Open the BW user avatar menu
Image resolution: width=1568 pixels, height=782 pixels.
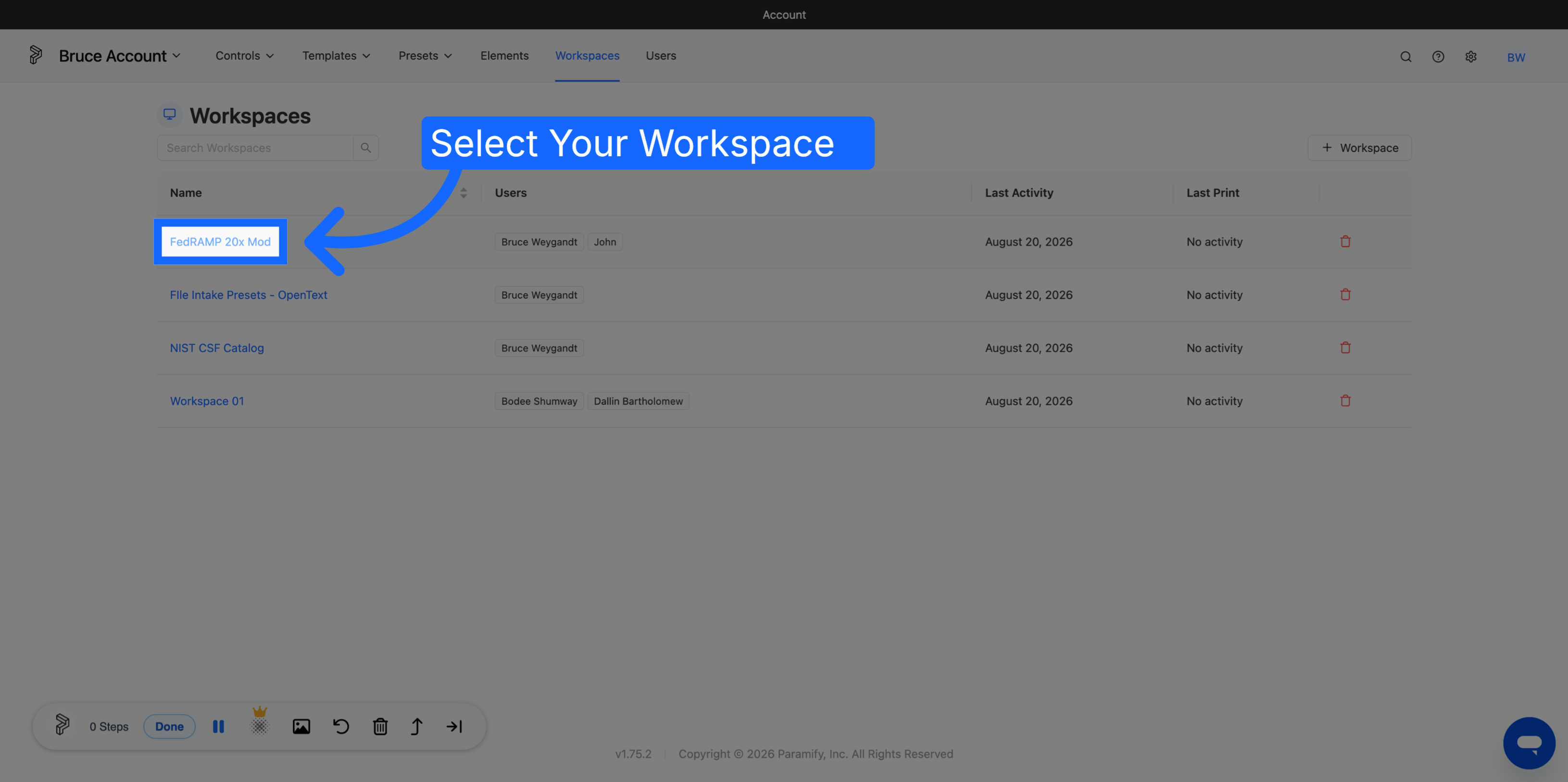[x=1516, y=57]
